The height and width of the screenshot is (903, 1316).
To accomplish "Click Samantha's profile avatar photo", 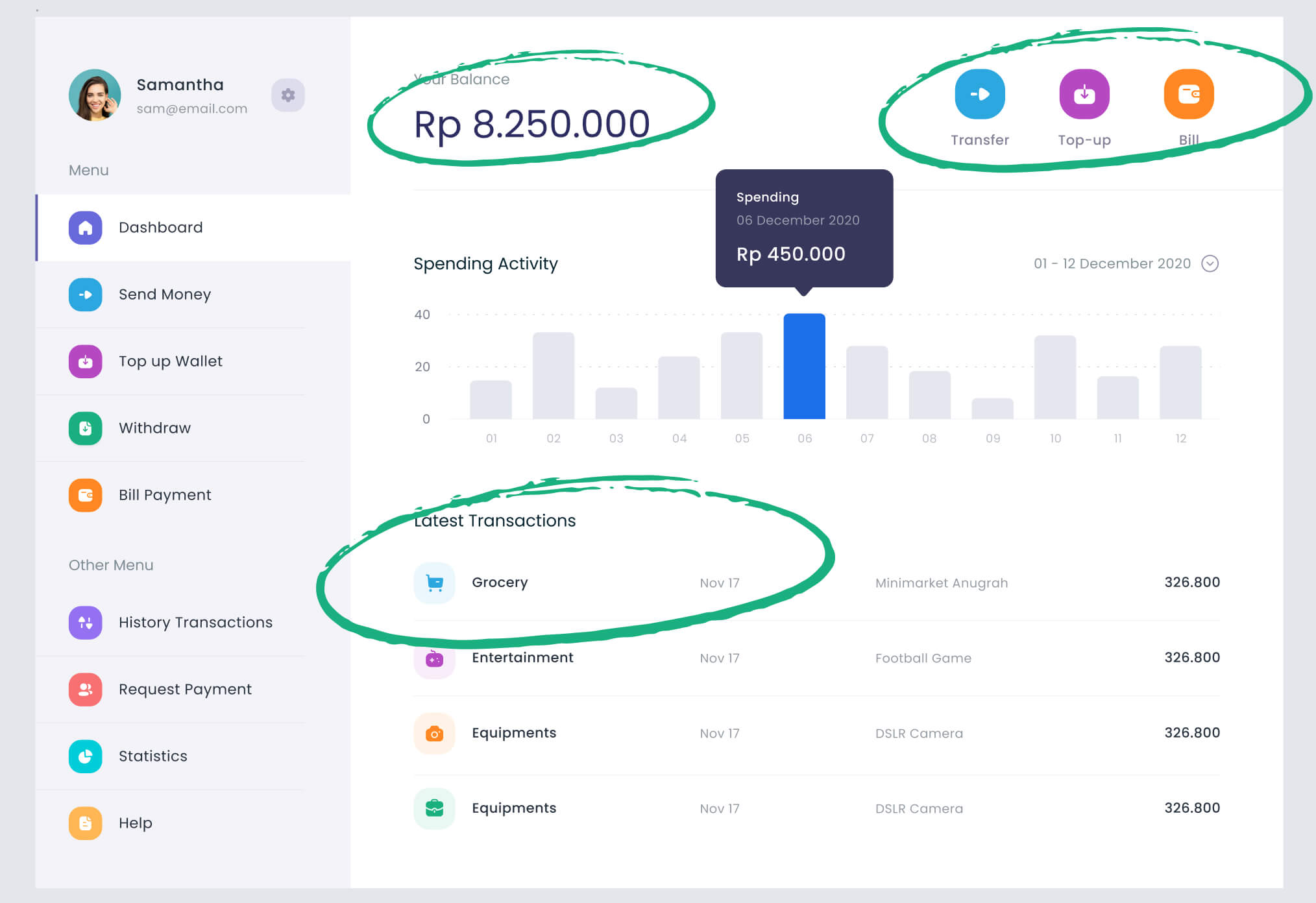I will (95, 95).
